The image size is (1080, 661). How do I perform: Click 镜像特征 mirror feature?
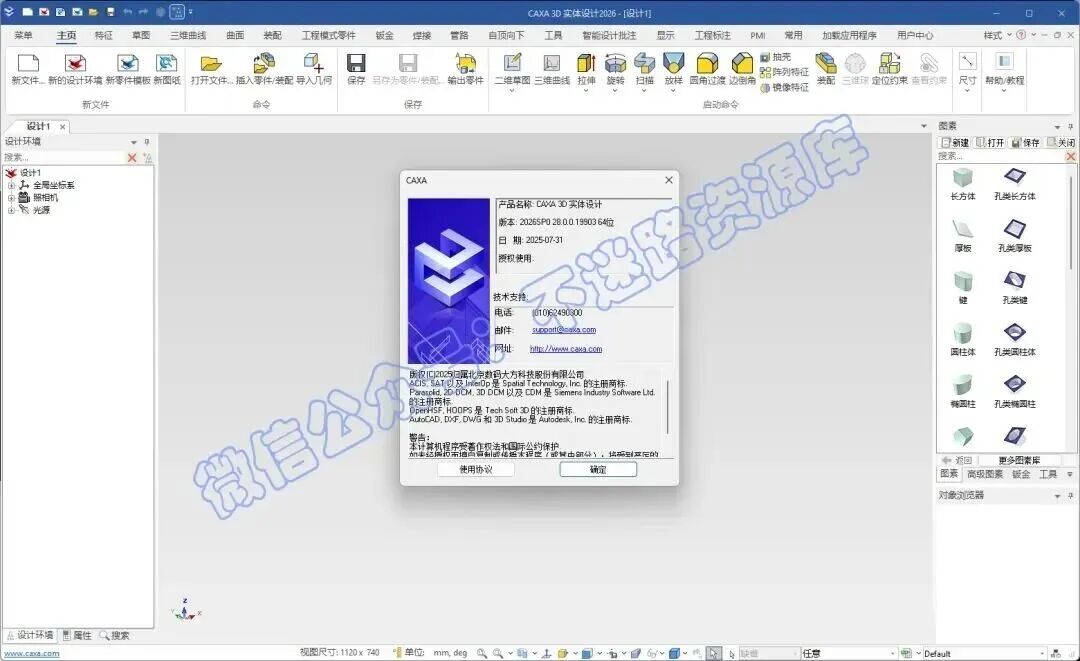coord(785,87)
